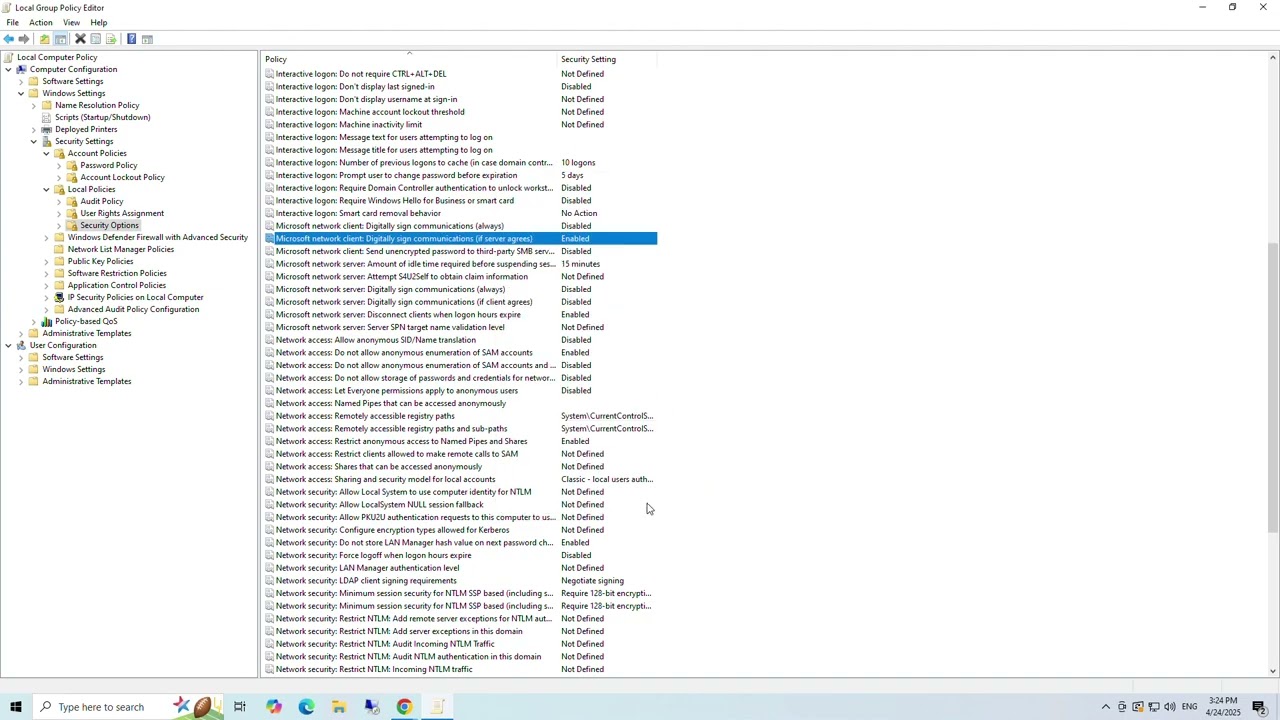The image size is (1280, 720).
Task: Click the Back arrow toolbar icon
Action: point(9,39)
